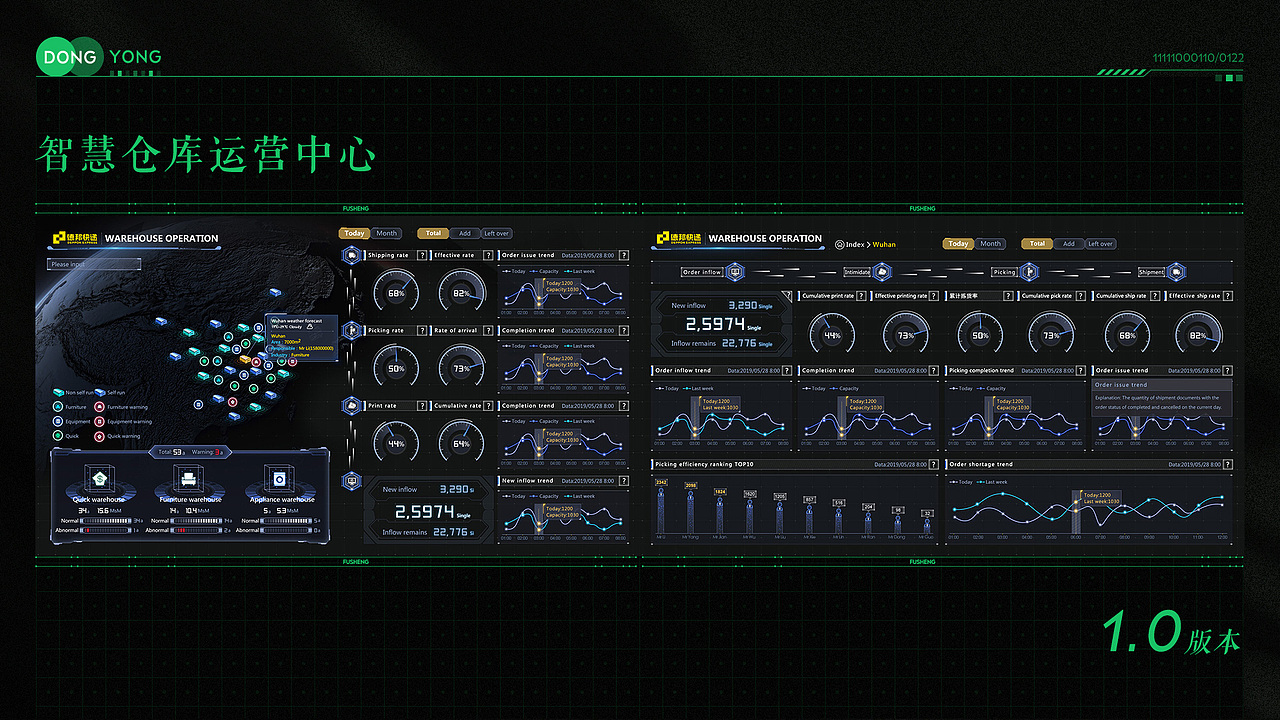
Task: Select Add filter above Order issue trend chart
Action: 465,233
